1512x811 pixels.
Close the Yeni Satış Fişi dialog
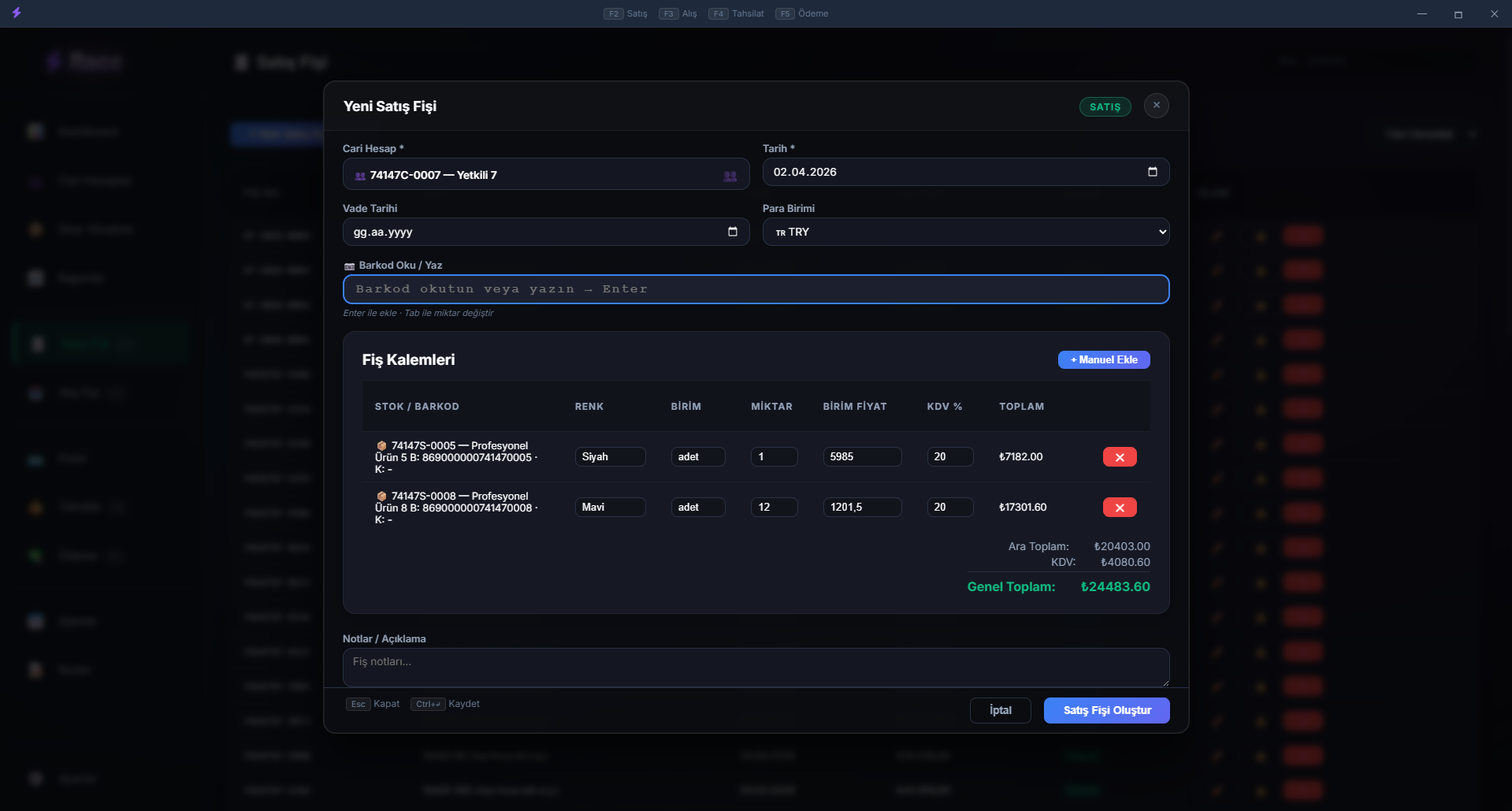point(1156,106)
